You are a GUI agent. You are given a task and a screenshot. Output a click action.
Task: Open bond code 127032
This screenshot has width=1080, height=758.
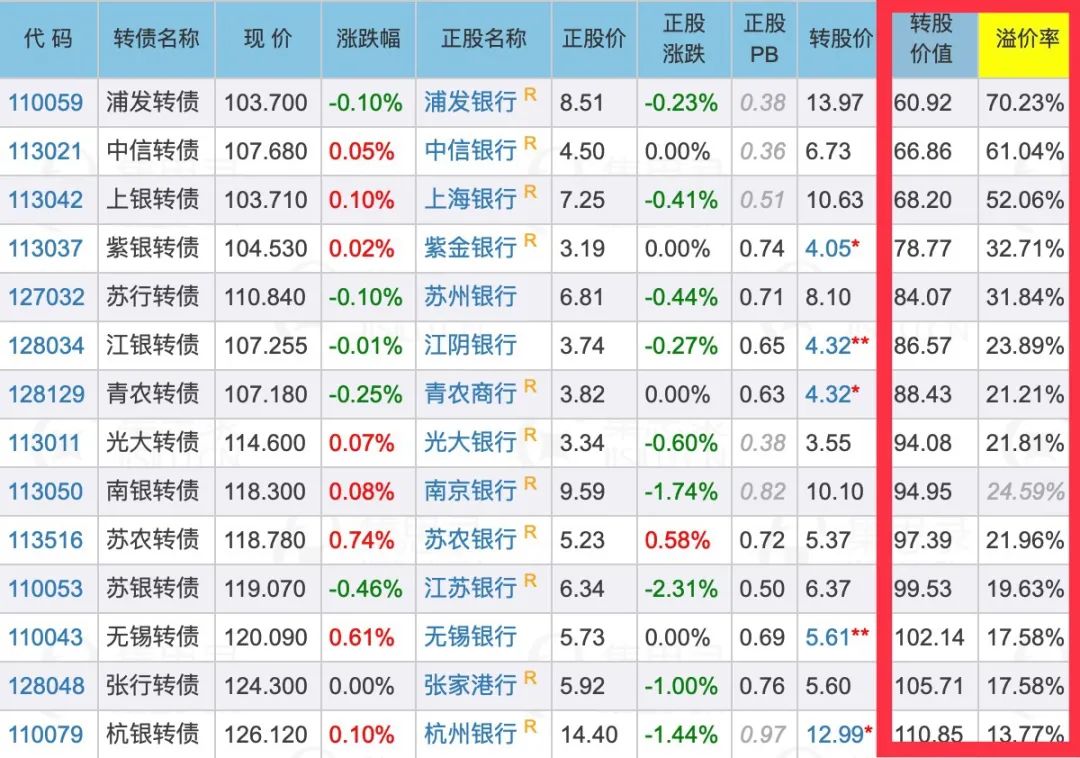[x=45, y=297]
